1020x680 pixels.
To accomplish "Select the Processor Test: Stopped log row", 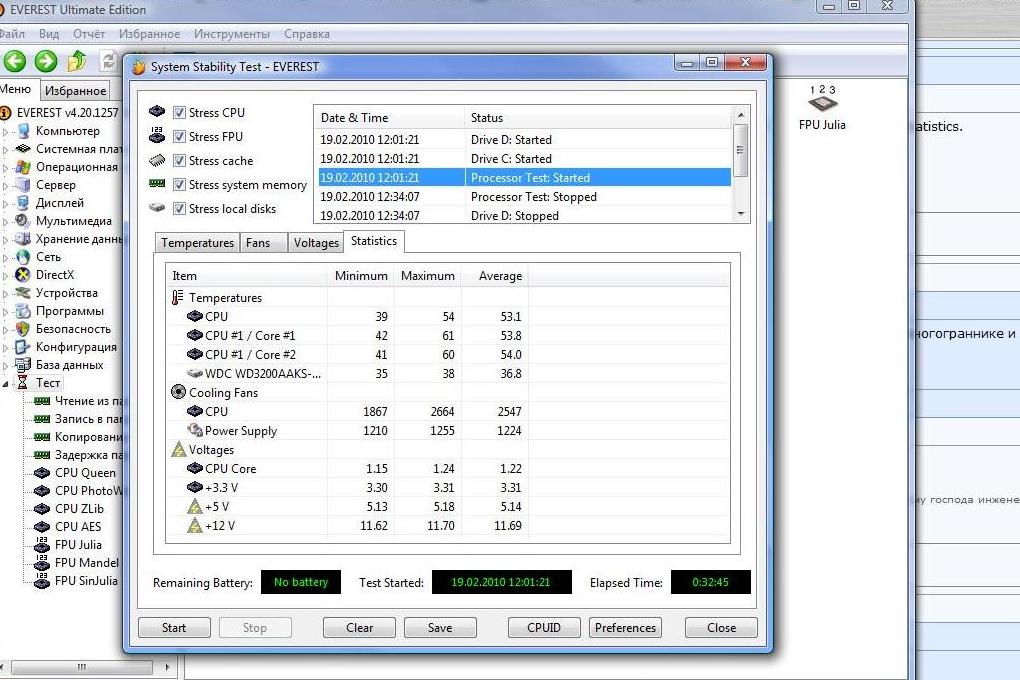I will [533, 197].
